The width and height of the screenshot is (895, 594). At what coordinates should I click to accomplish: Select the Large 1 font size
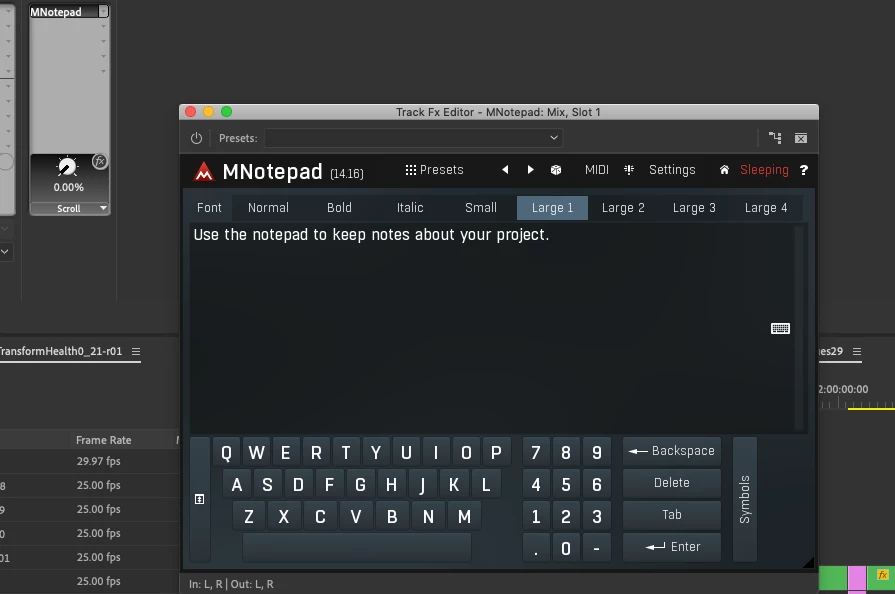tap(552, 208)
